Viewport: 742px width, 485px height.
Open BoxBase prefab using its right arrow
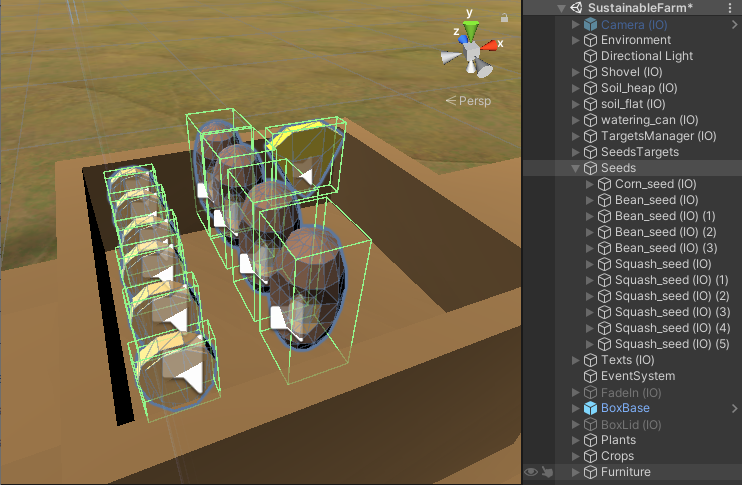[x=735, y=408]
